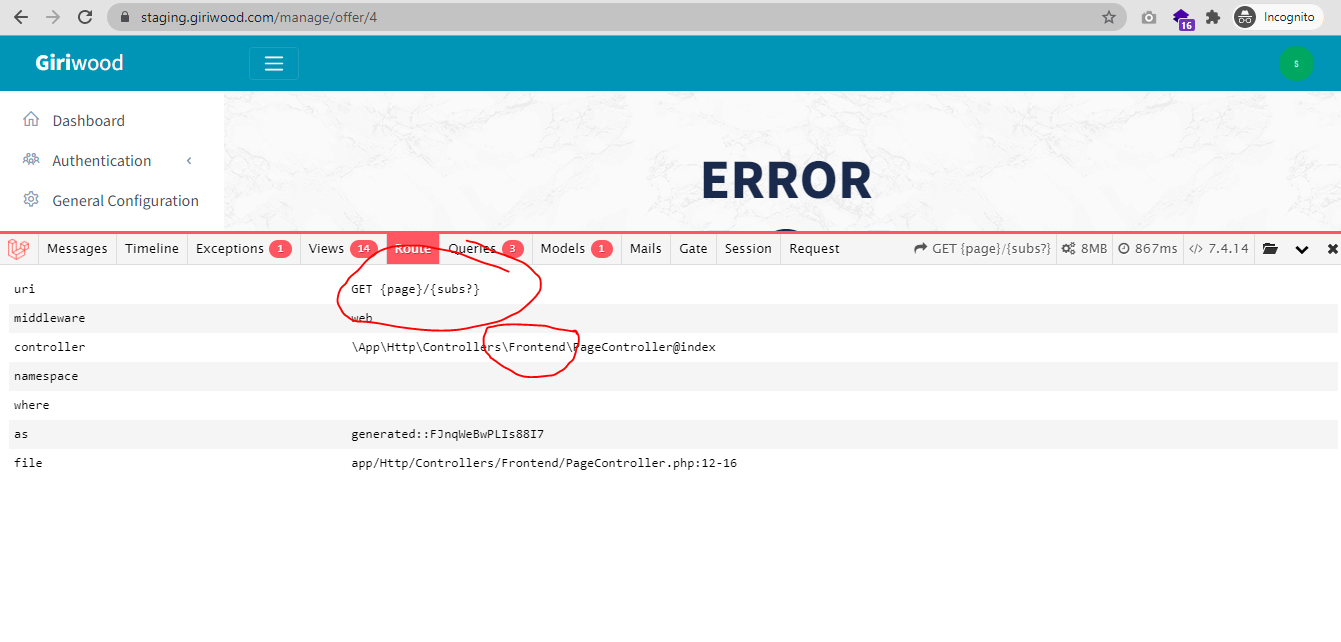
Task: Switch to the Queries tab
Action: [470, 248]
